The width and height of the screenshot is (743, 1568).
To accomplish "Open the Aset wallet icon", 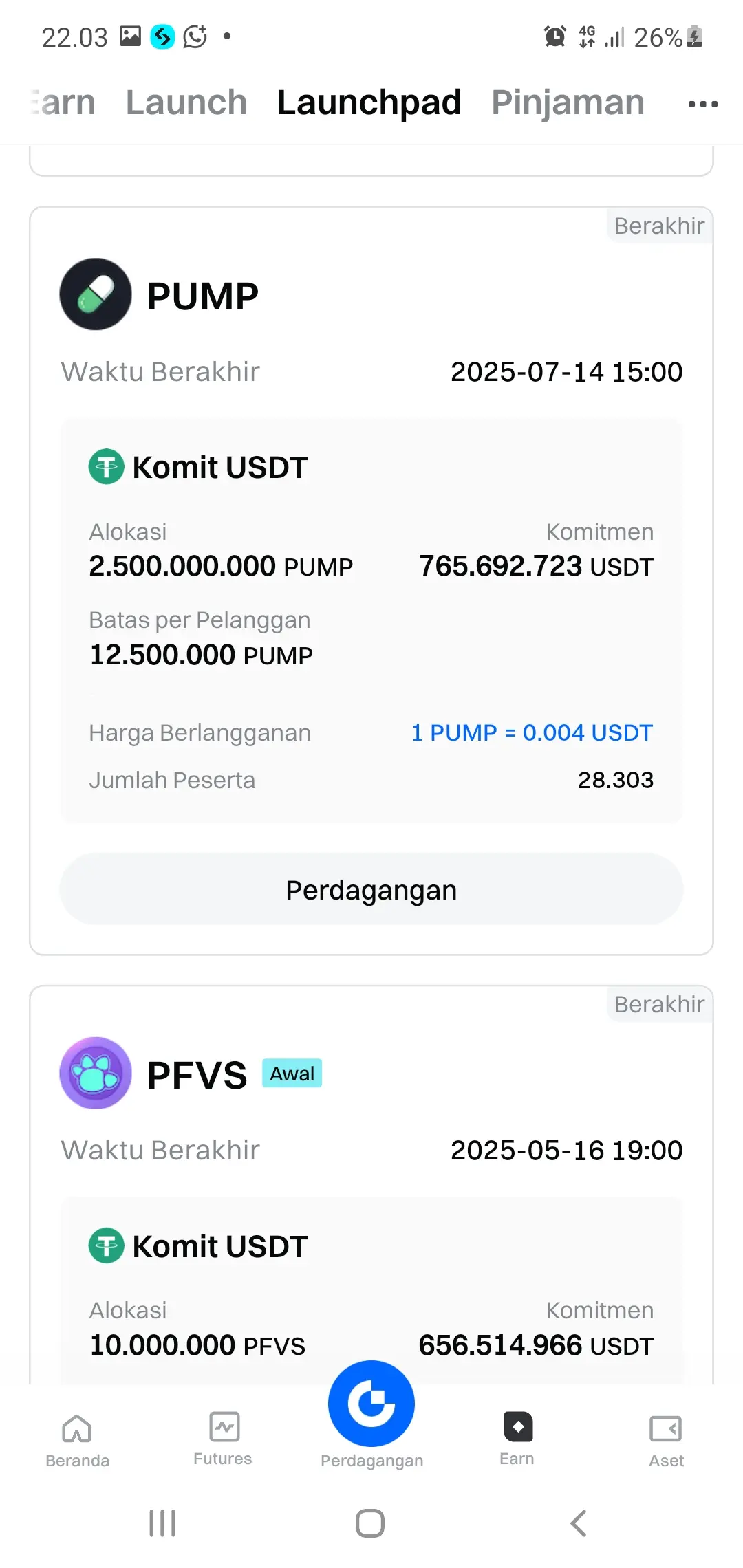I will coord(665,1429).
